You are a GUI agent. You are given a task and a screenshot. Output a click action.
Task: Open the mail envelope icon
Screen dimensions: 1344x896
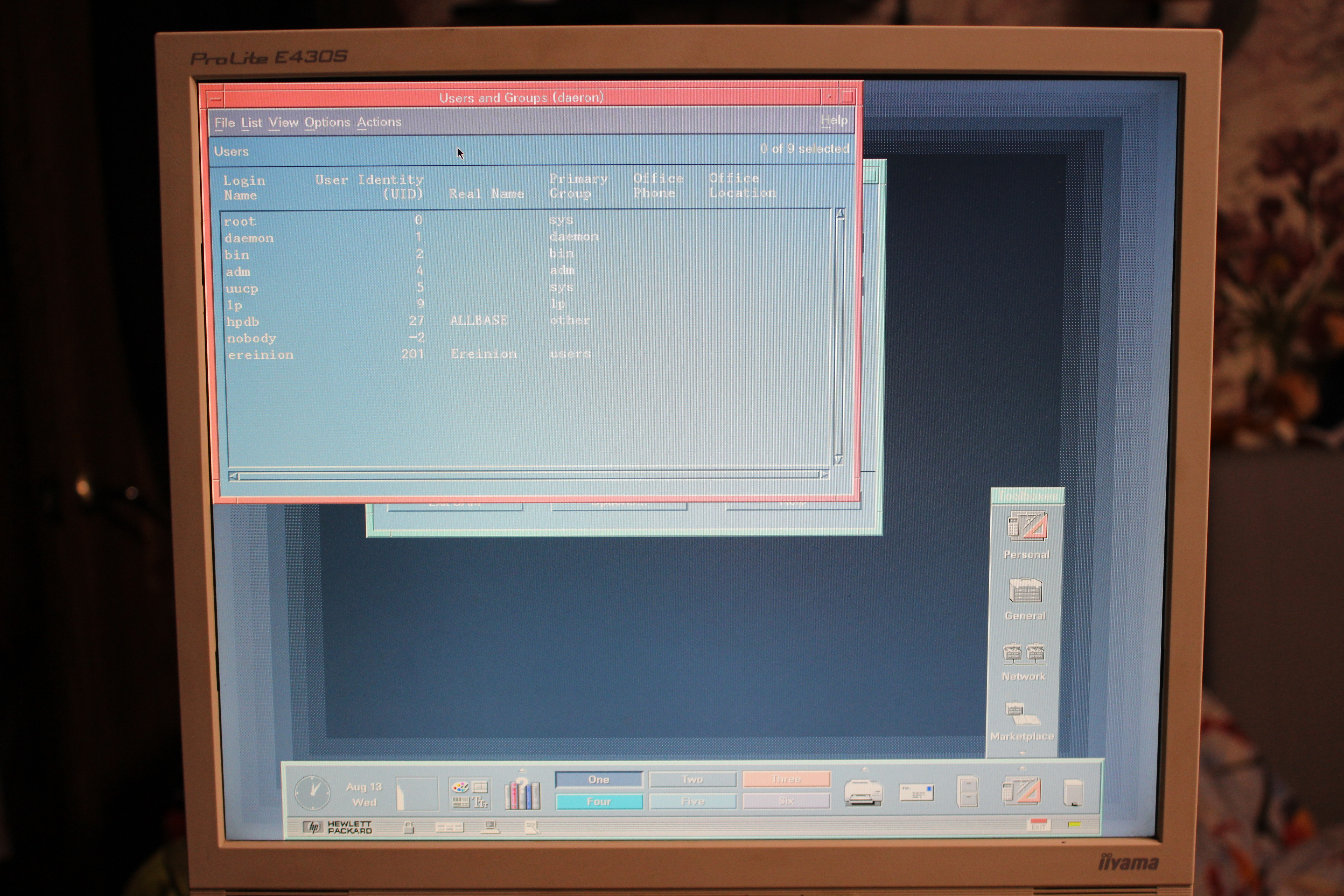916,793
